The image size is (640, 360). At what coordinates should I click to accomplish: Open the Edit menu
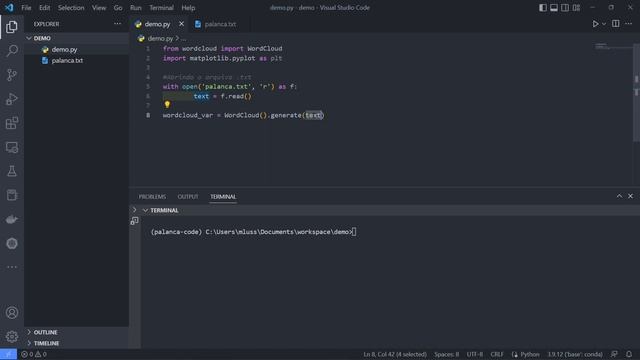[x=44, y=8]
